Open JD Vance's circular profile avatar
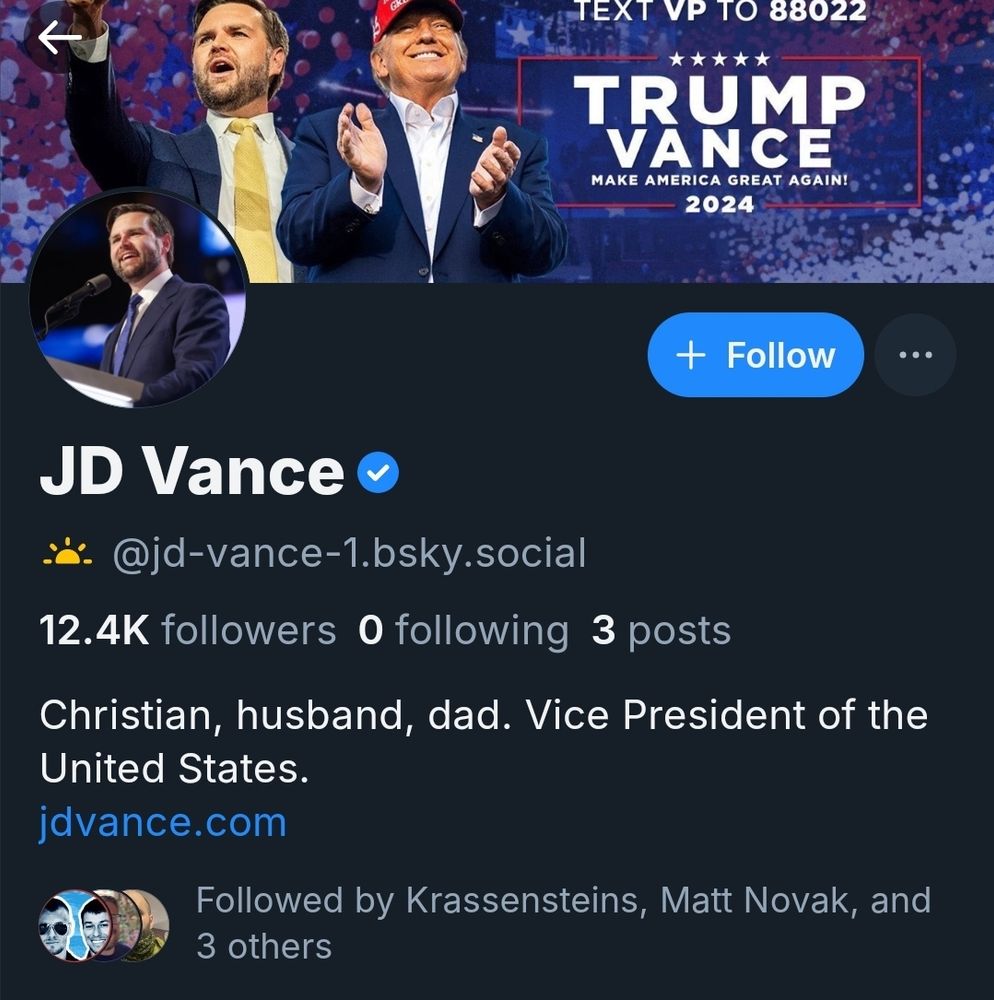Screen dimensions: 994x1000 coord(137,298)
